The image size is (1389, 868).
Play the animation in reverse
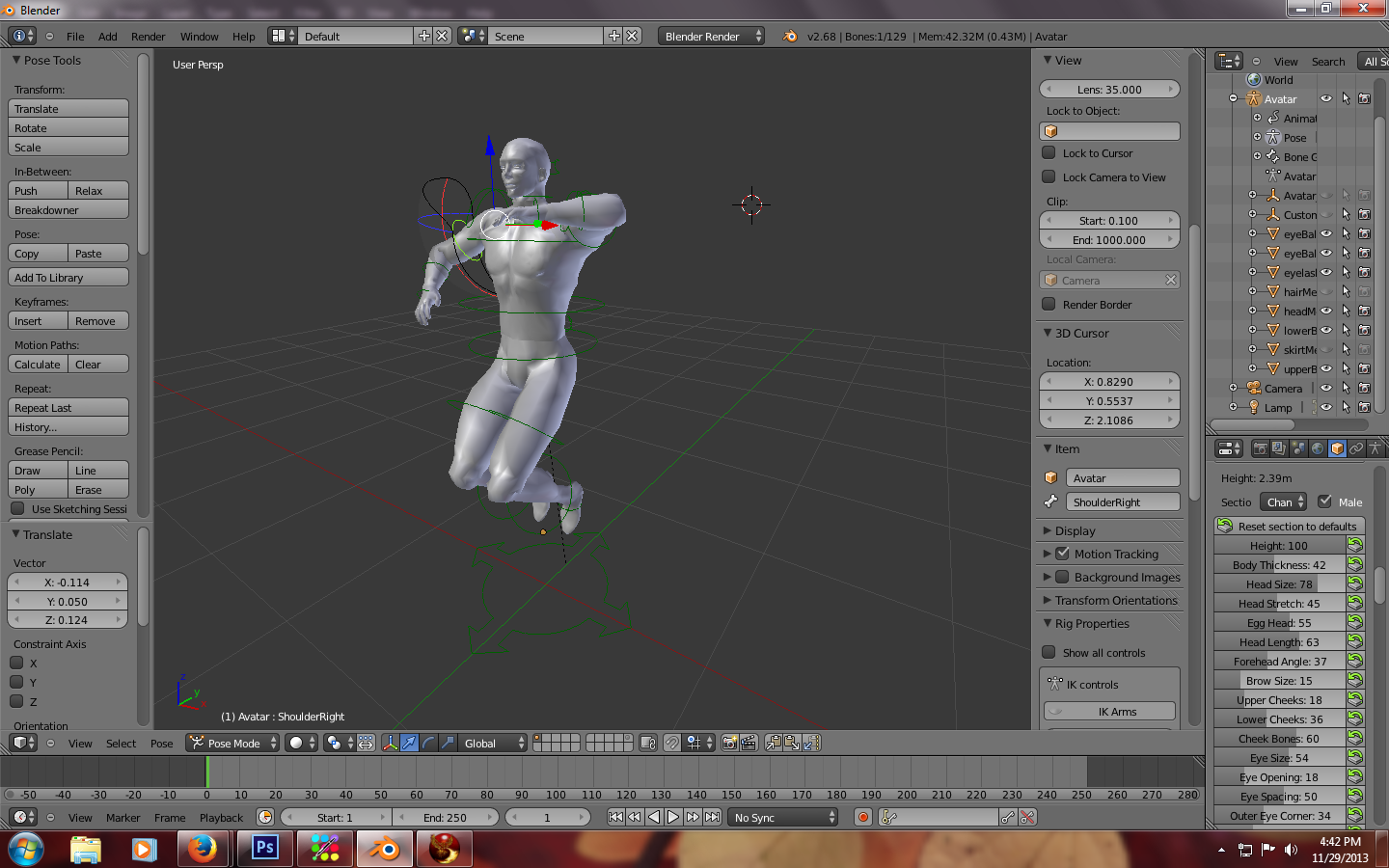[x=654, y=817]
